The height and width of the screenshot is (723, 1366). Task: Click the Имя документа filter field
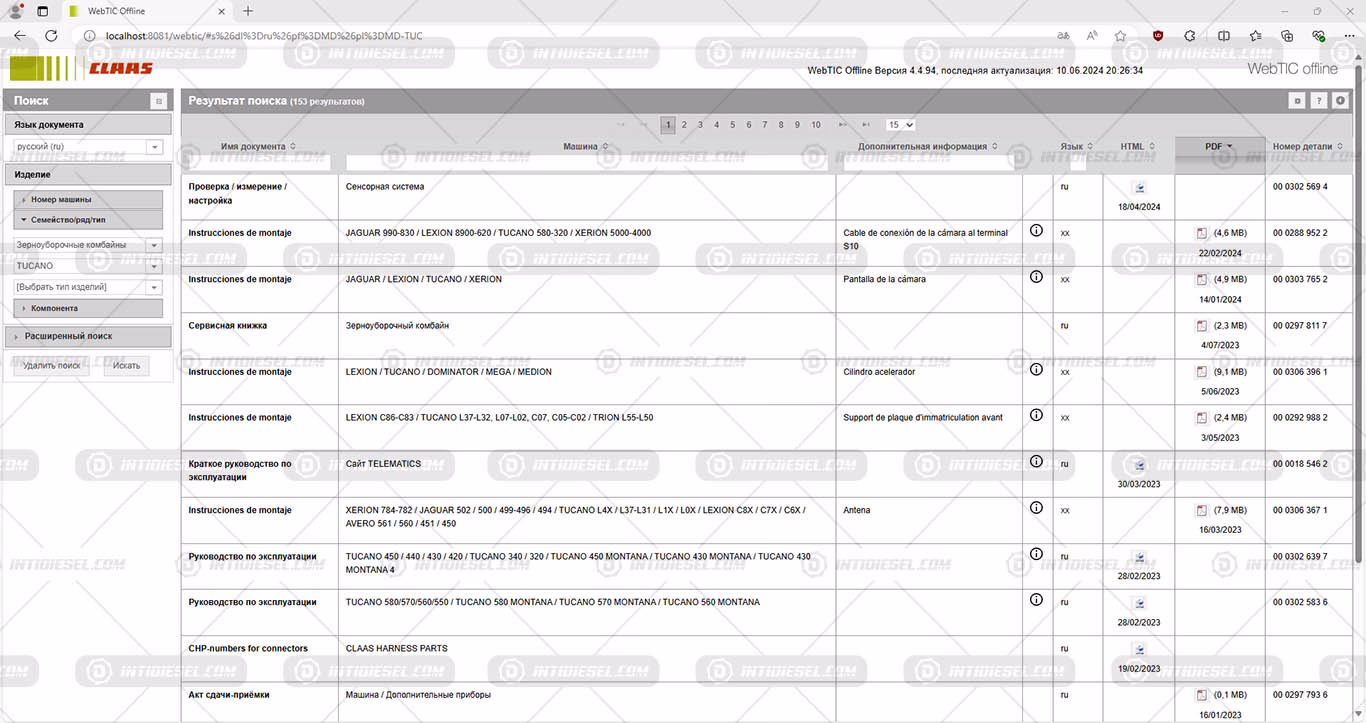(x=259, y=162)
